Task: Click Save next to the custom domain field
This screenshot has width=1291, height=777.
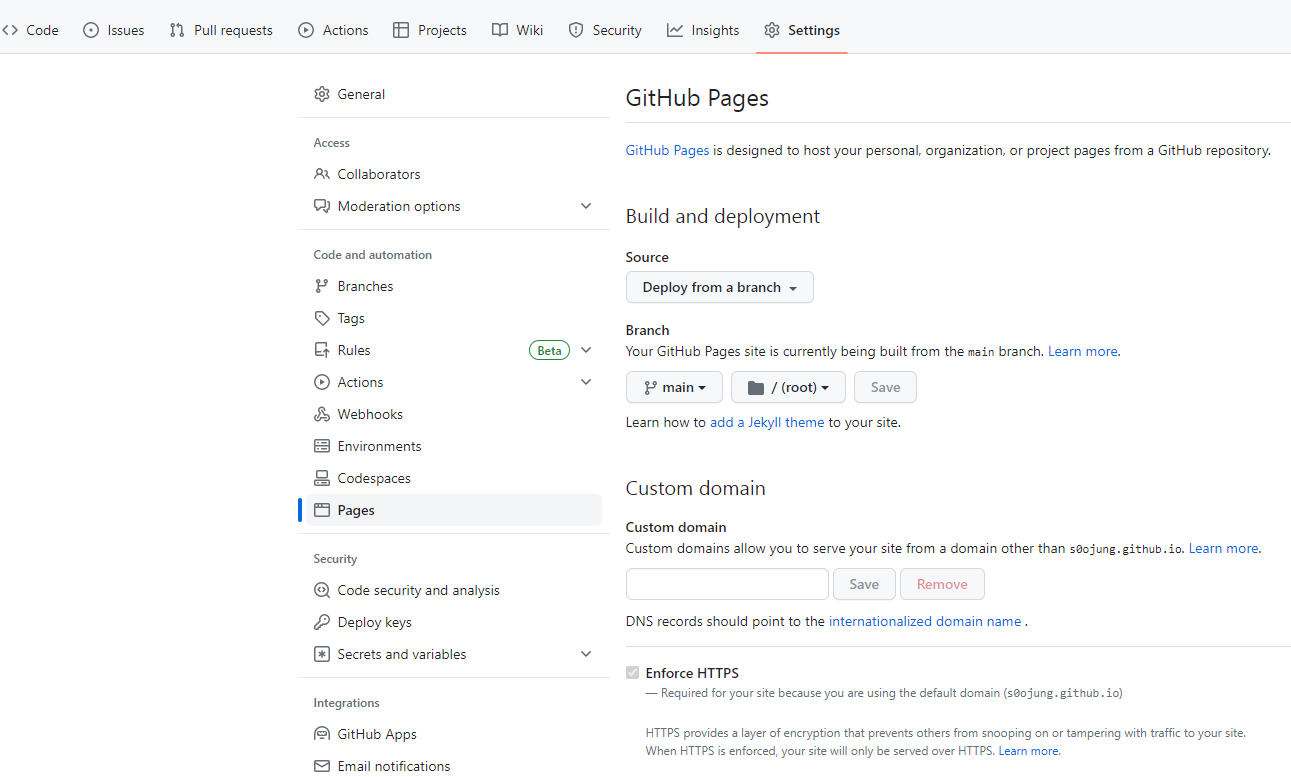Action: (864, 584)
